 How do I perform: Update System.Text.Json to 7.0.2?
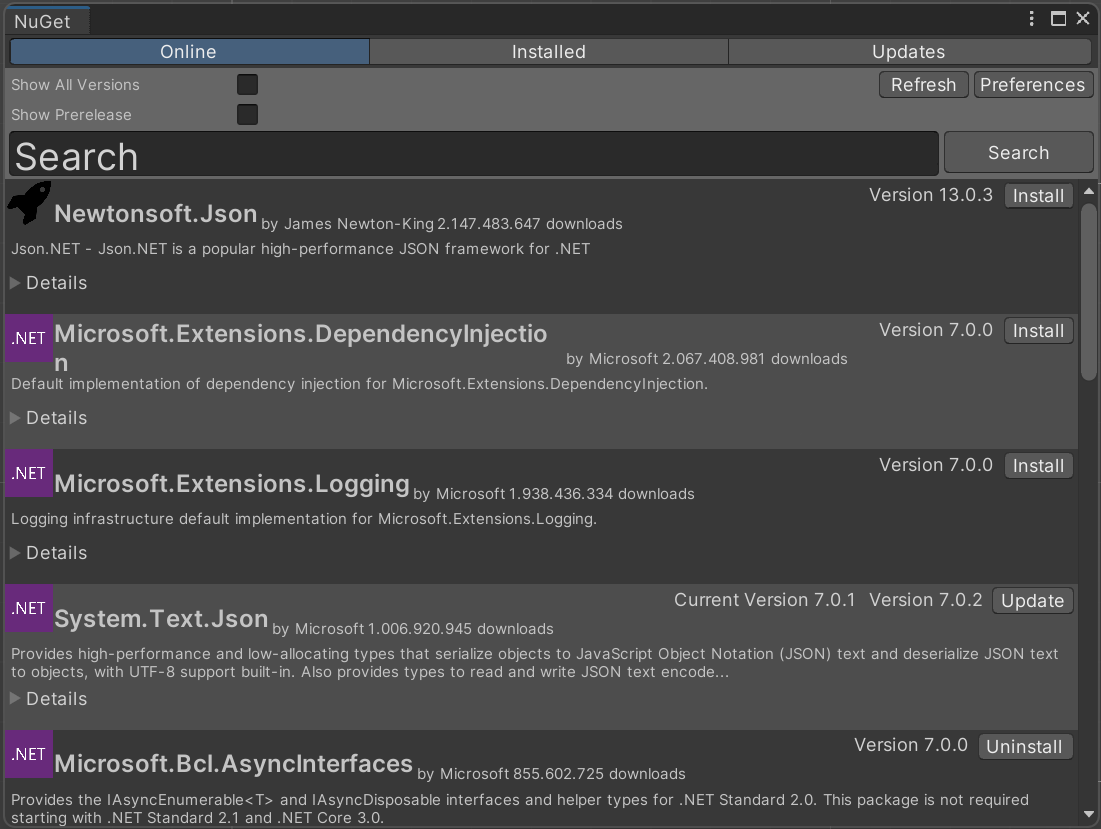pos(1032,601)
